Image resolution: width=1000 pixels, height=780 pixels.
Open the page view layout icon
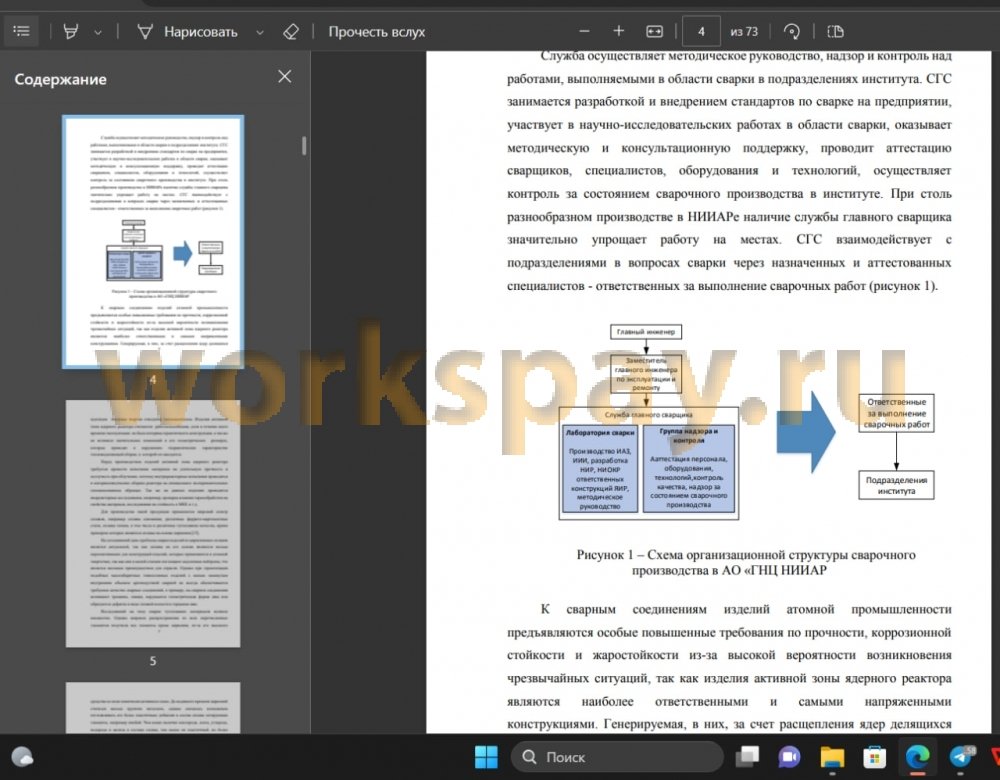coord(835,31)
